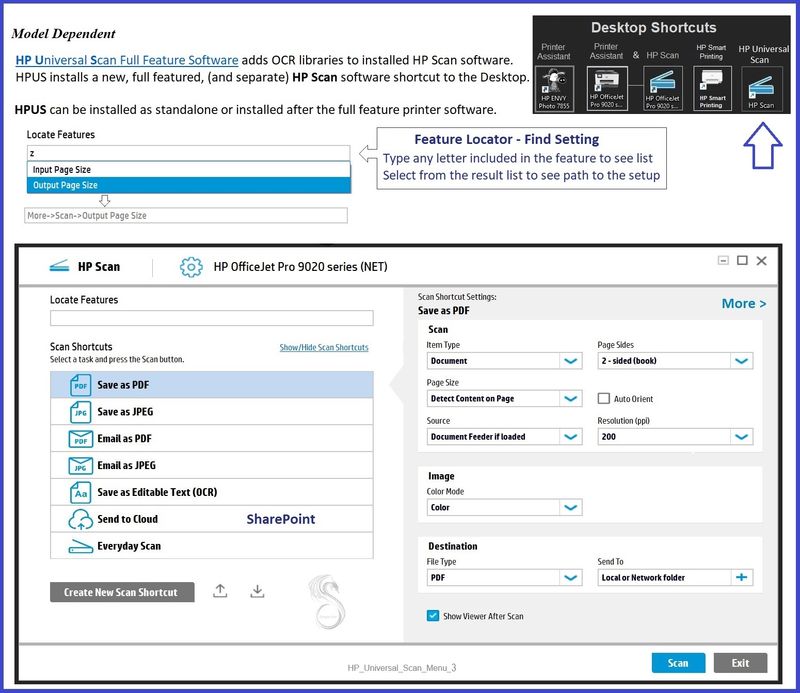Click the PDF file icon beside Save as PDF
This screenshot has height=693, width=800.
[81, 385]
